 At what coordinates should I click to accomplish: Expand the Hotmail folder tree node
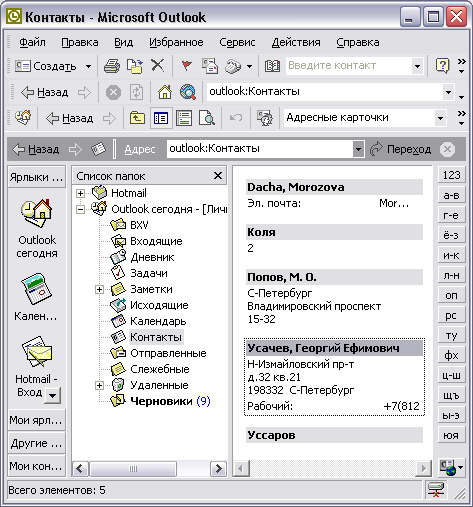80,193
